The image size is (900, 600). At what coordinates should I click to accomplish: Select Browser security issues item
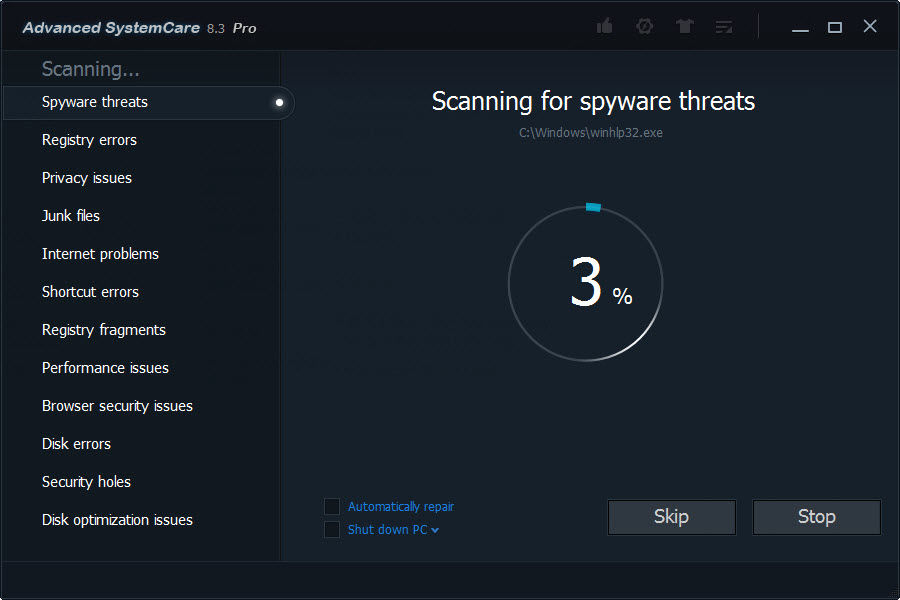pyautogui.click(x=117, y=406)
